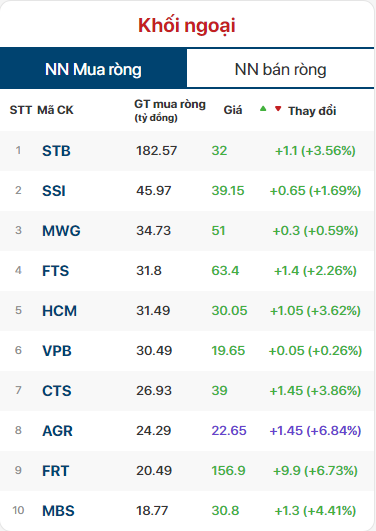376x531 pixels.
Task: Open the VPB ticker link
Action: [57, 351]
